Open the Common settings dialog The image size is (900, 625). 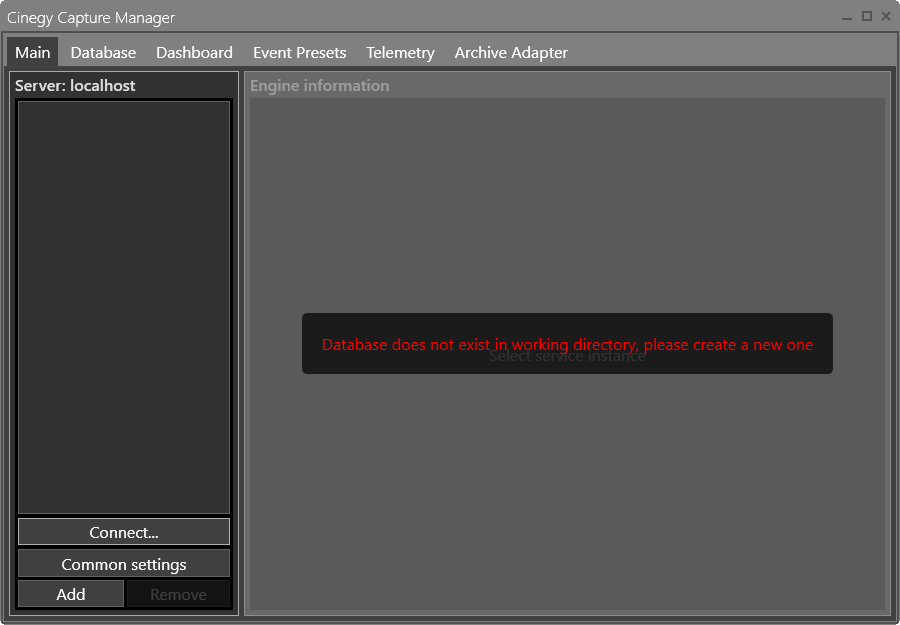coord(123,563)
